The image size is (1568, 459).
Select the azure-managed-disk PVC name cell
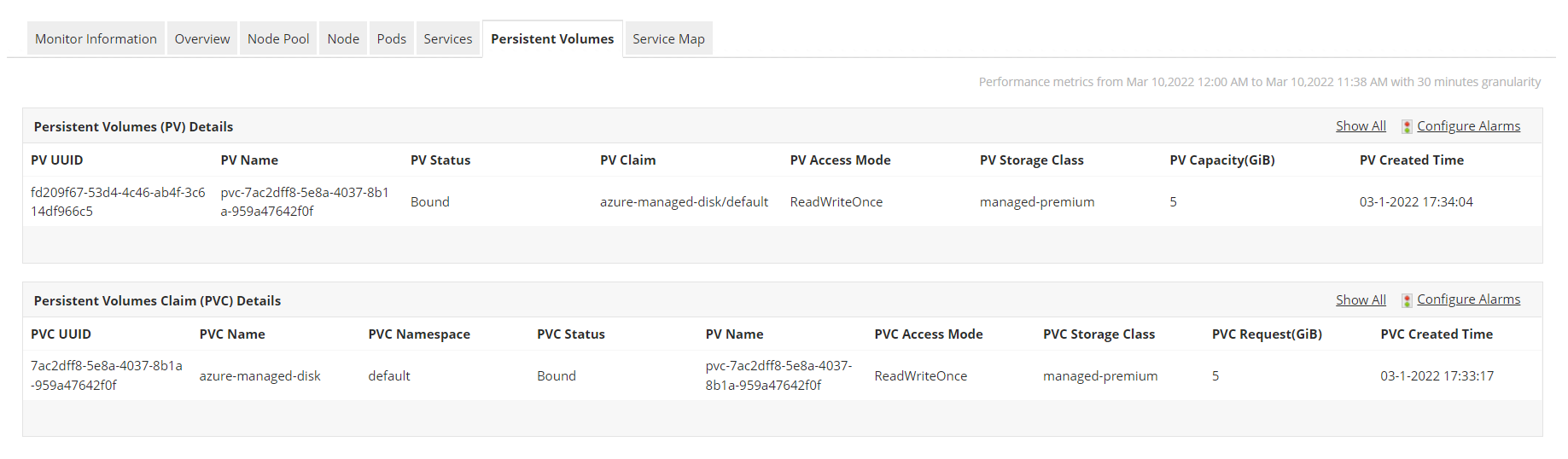coord(260,376)
